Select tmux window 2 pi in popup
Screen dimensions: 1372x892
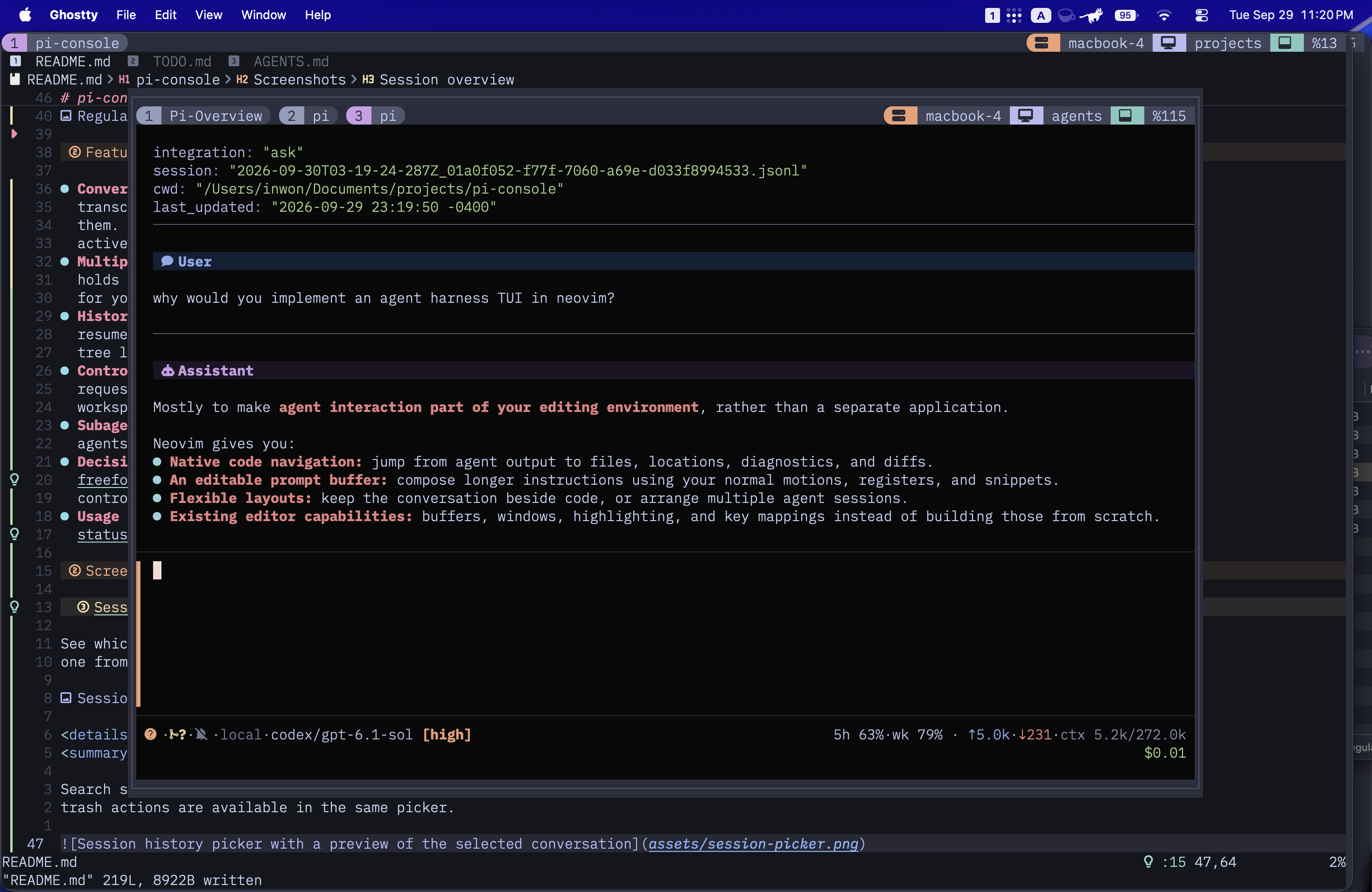[308, 116]
